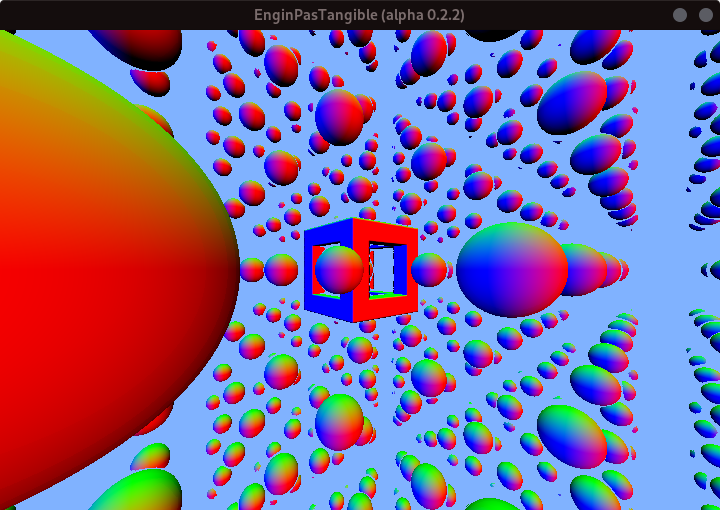Click the small sphere touching the cube's right side

point(429,270)
